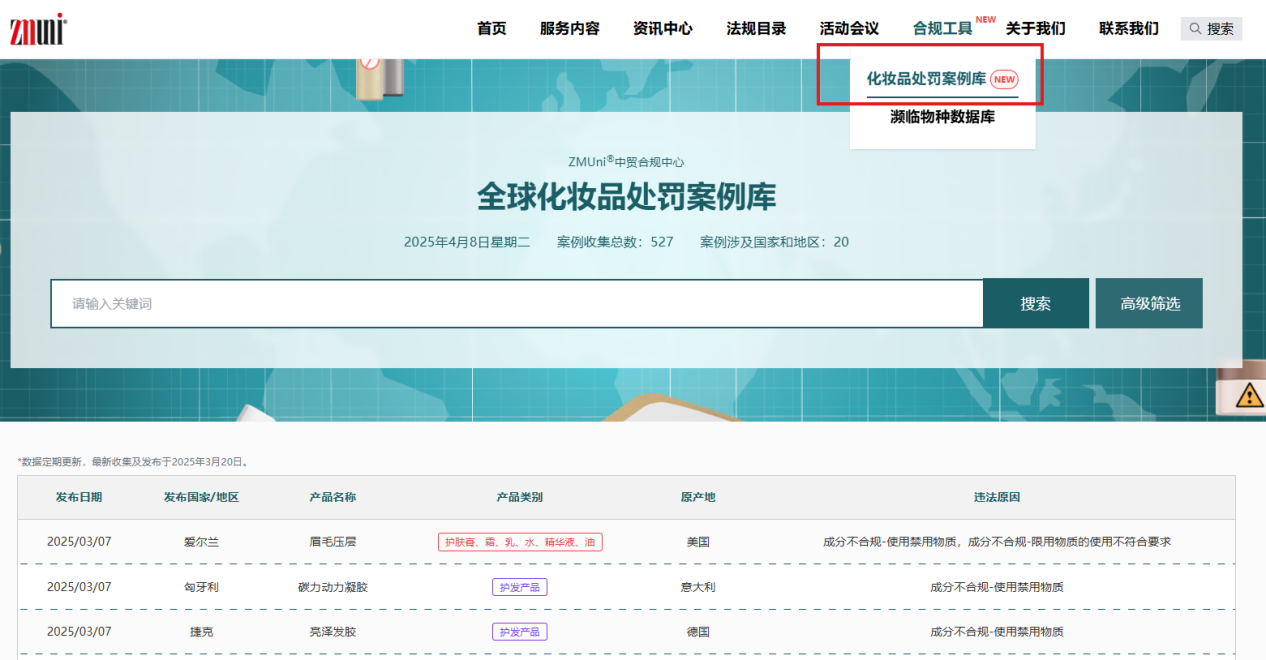1266x660 pixels.
Task: Click the NEW badge beside 化妆品处罚案例库
Action: (x=1004, y=79)
